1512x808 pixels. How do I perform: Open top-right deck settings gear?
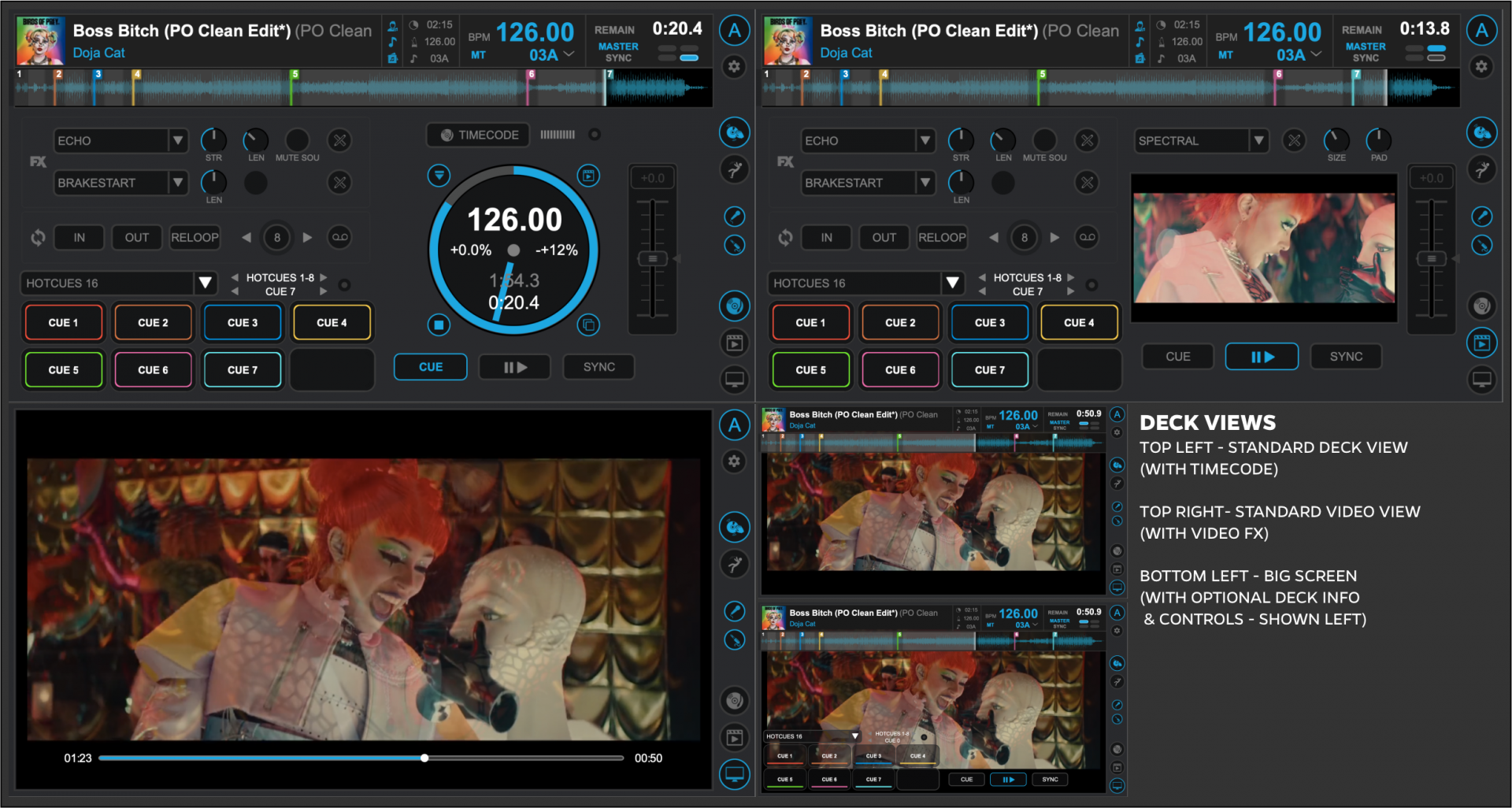pyautogui.click(x=1481, y=67)
